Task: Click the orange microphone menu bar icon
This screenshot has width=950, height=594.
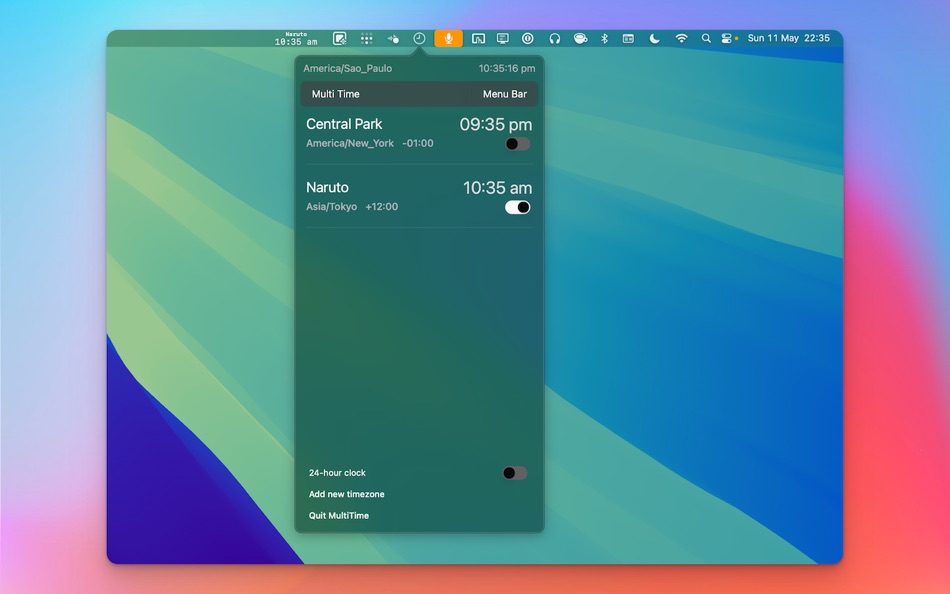Action: pyautogui.click(x=448, y=38)
